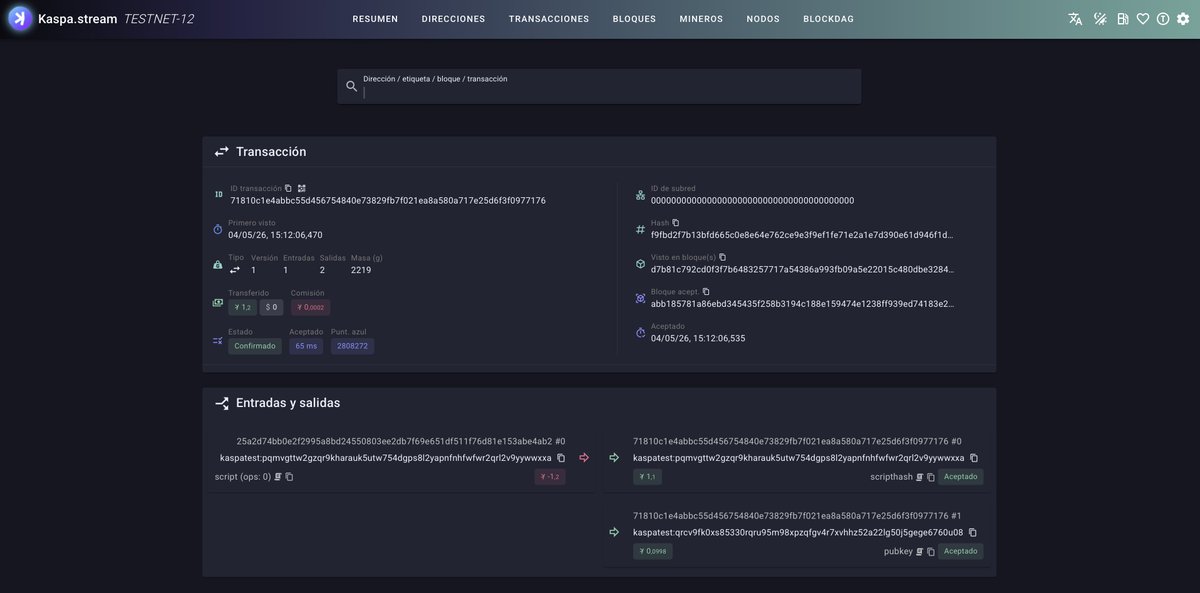Screen dimensions: 1200x593
Task: Open the settings gear
Action: (1183, 19)
